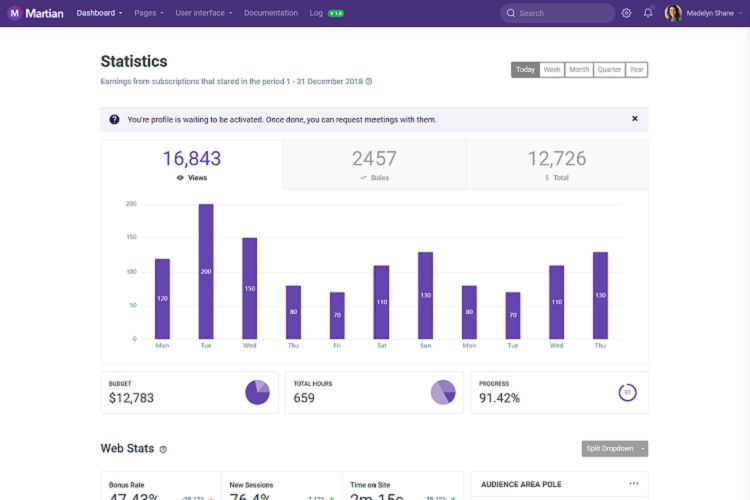Click the Statistics heading
750x500 pixels.
coord(134,61)
